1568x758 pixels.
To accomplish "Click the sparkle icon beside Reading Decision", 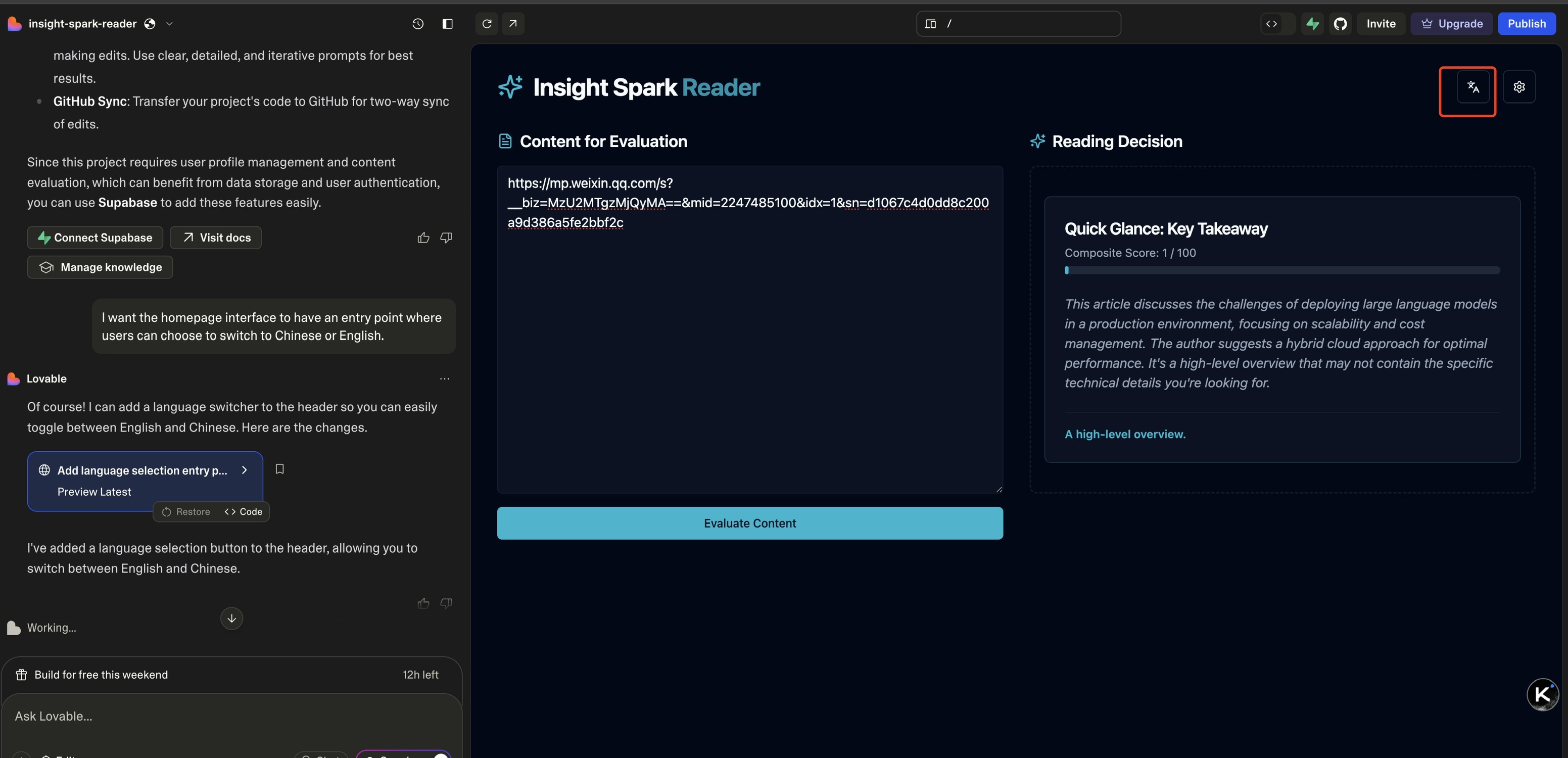I will point(1038,141).
